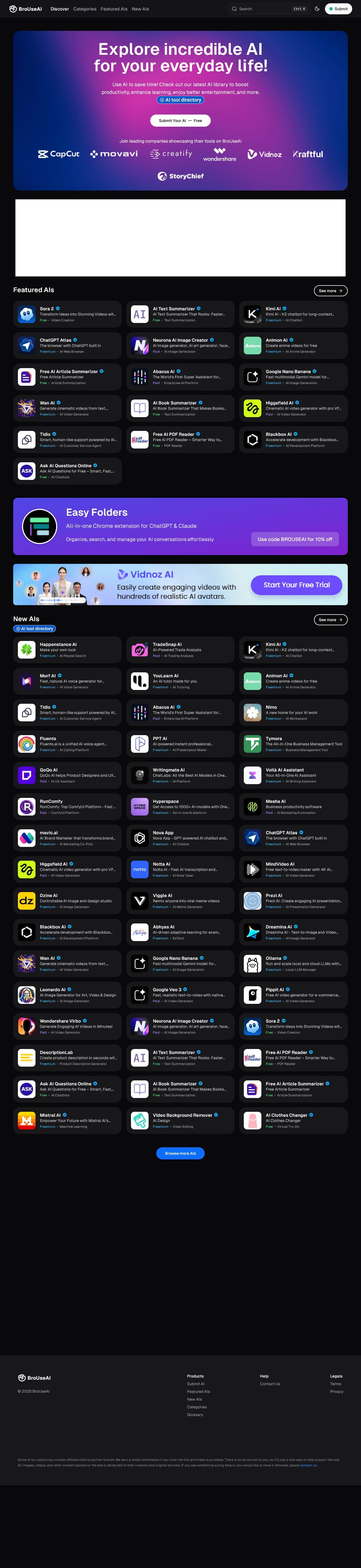The height and width of the screenshot is (1568, 361).
Task: Open the Categories menu item
Action: tap(85, 9)
